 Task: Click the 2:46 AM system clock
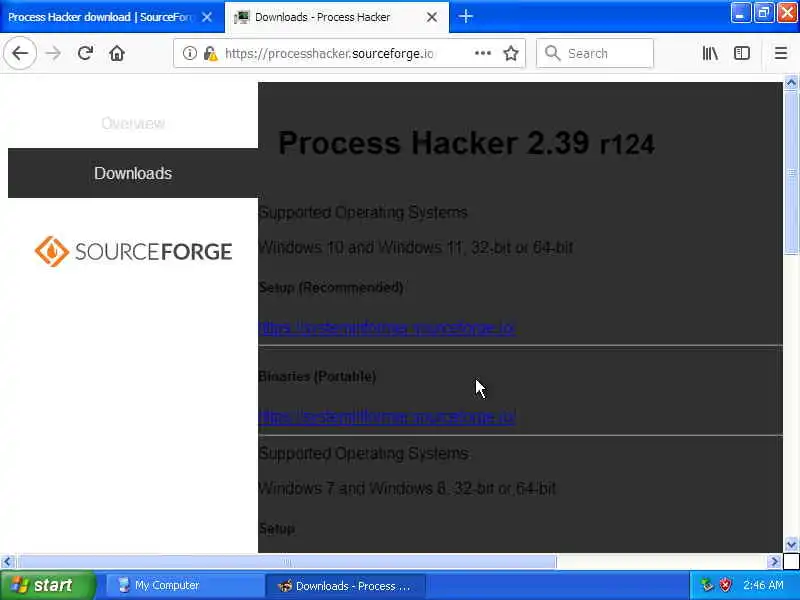tap(763, 585)
